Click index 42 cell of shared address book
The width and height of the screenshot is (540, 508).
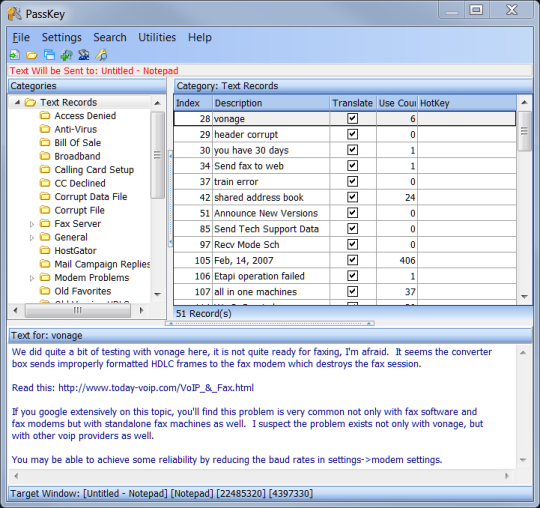(193, 197)
